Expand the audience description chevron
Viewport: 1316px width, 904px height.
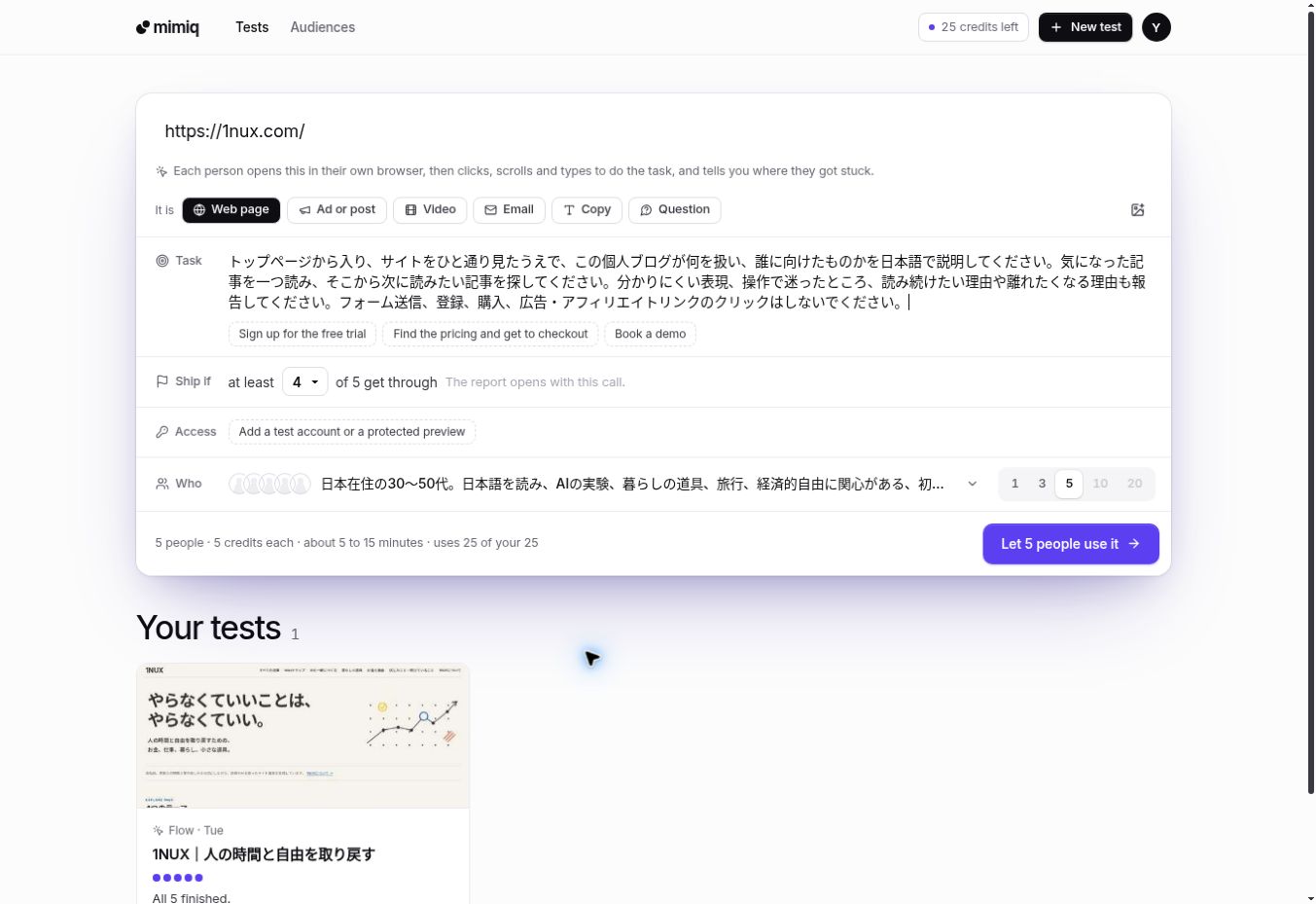click(972, 484)
